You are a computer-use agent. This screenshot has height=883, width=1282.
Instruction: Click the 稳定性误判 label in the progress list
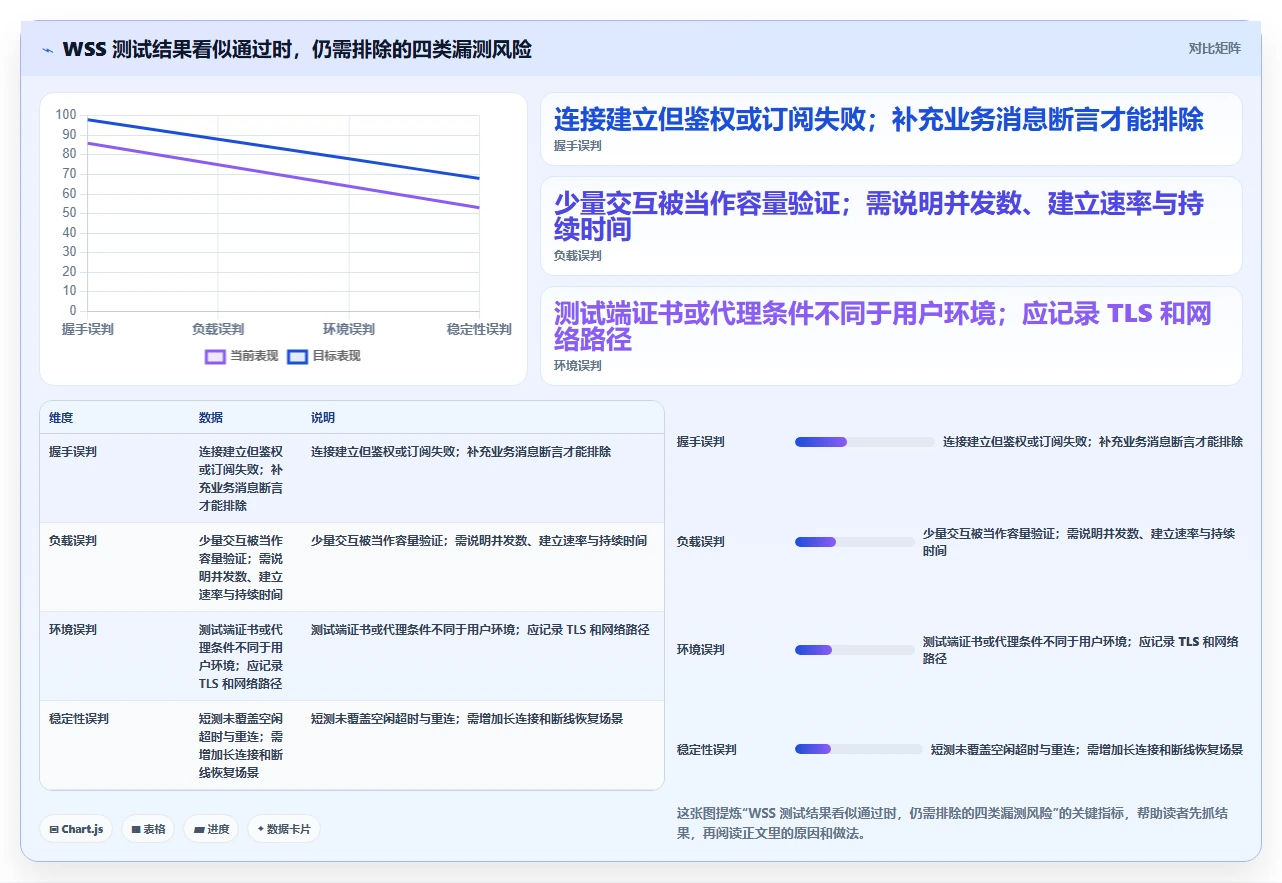[707, 749]
